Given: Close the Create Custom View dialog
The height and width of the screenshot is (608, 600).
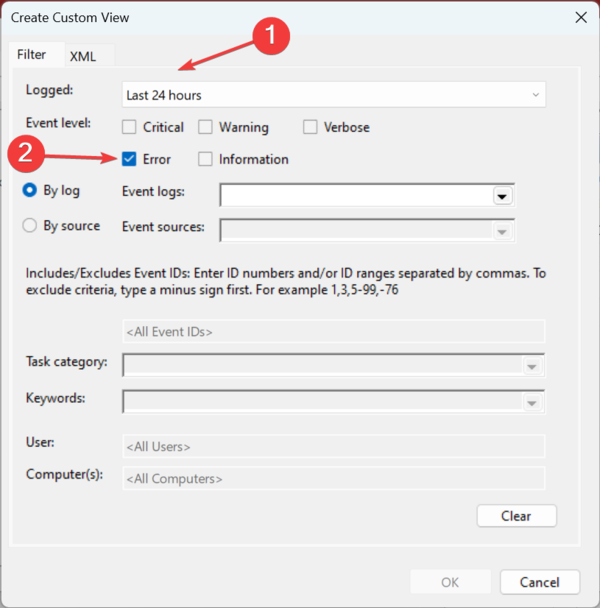Looking at the screenshot, I should (581, 17).
